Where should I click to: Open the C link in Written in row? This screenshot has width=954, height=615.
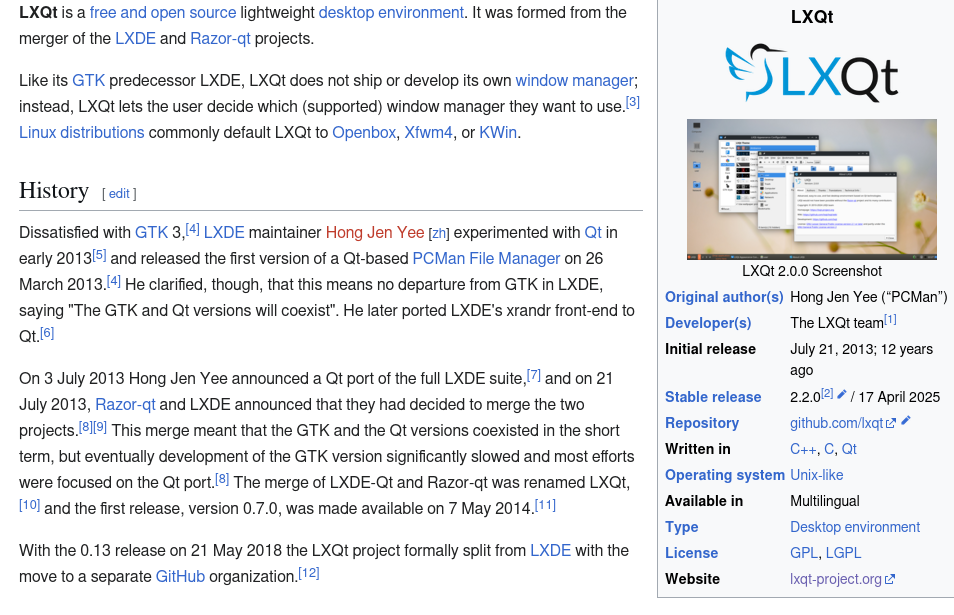point(829,450)
